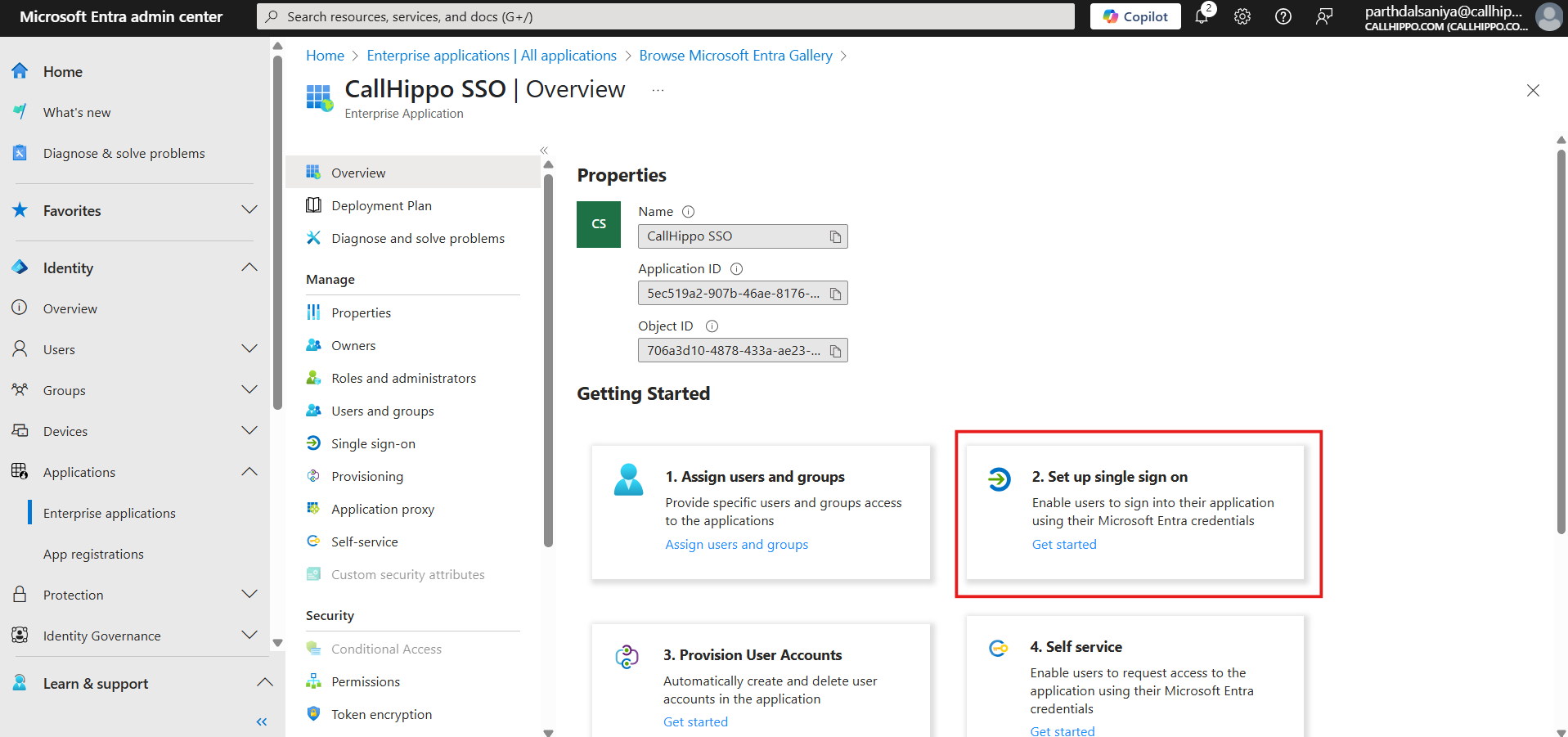1568x737 pixels.
Task: Open Enterprise applications in left sidebar
Action: tap(110, 514)
